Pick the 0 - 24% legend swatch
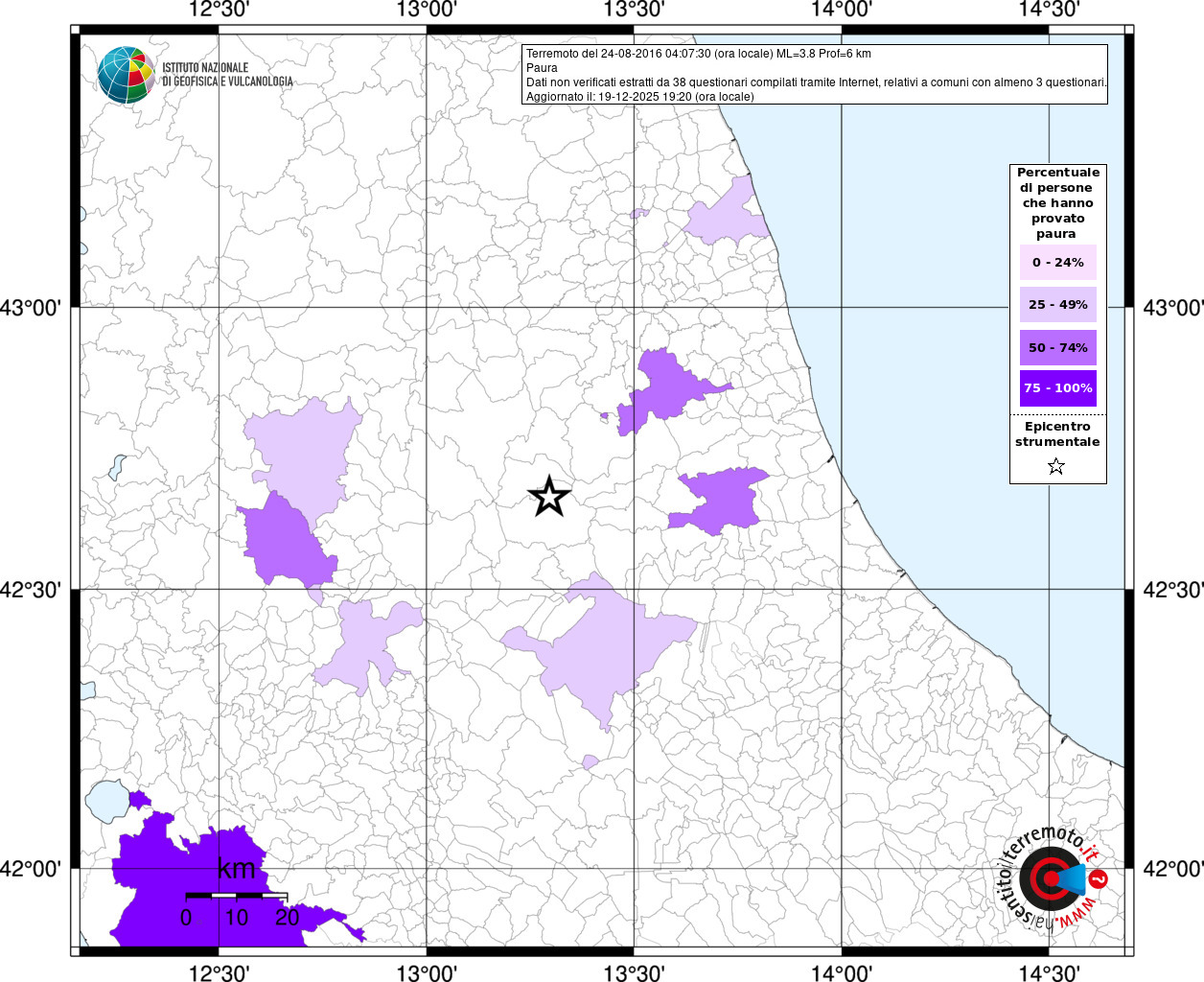 pyautogui.click(x=1057, y=263)
